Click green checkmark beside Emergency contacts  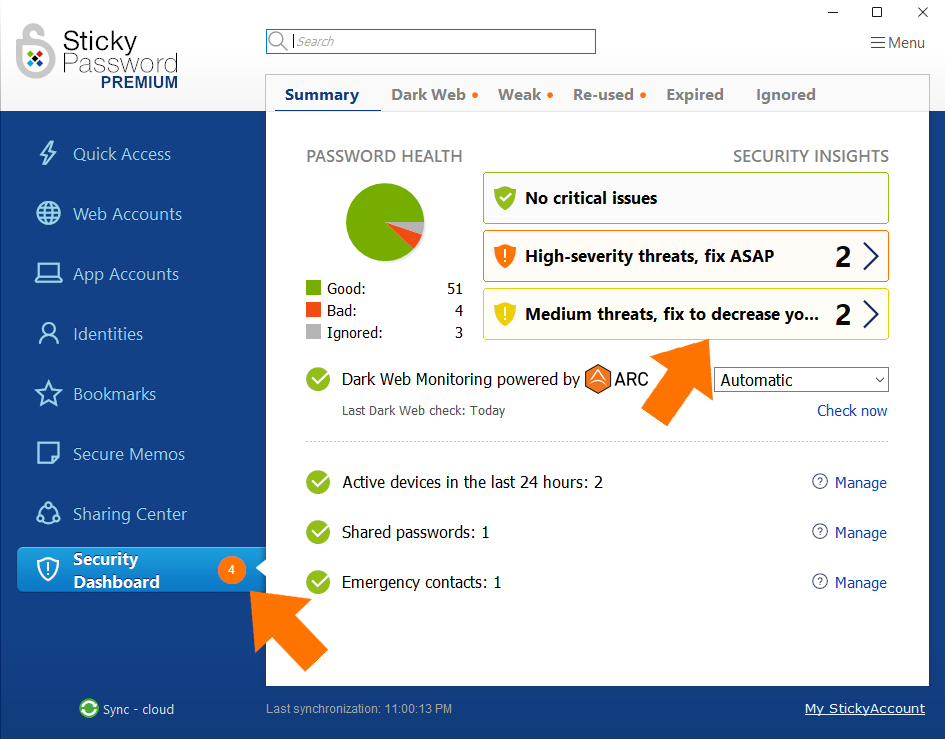tap(318, 582)
